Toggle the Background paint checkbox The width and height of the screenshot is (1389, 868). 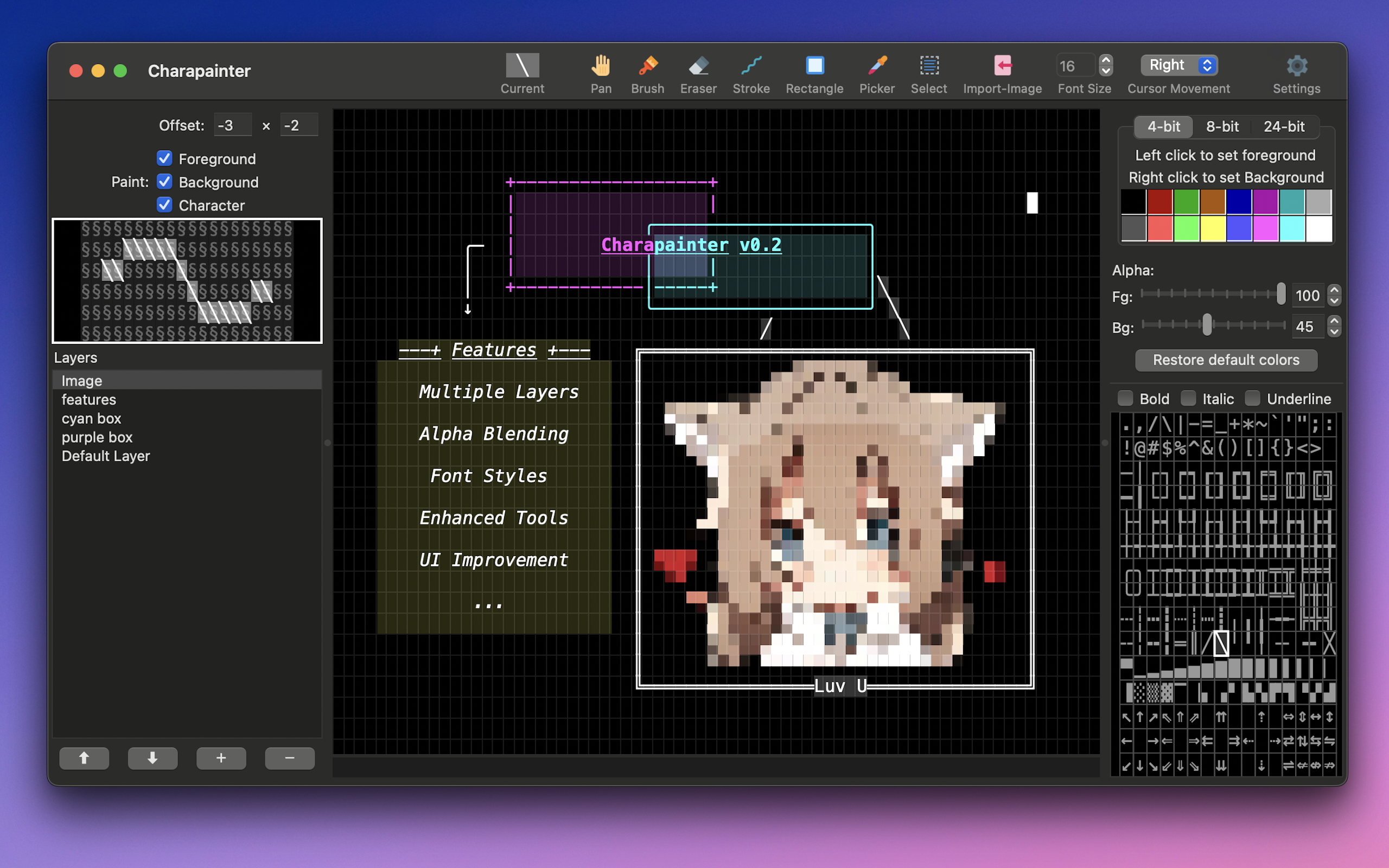coord(165,181)
